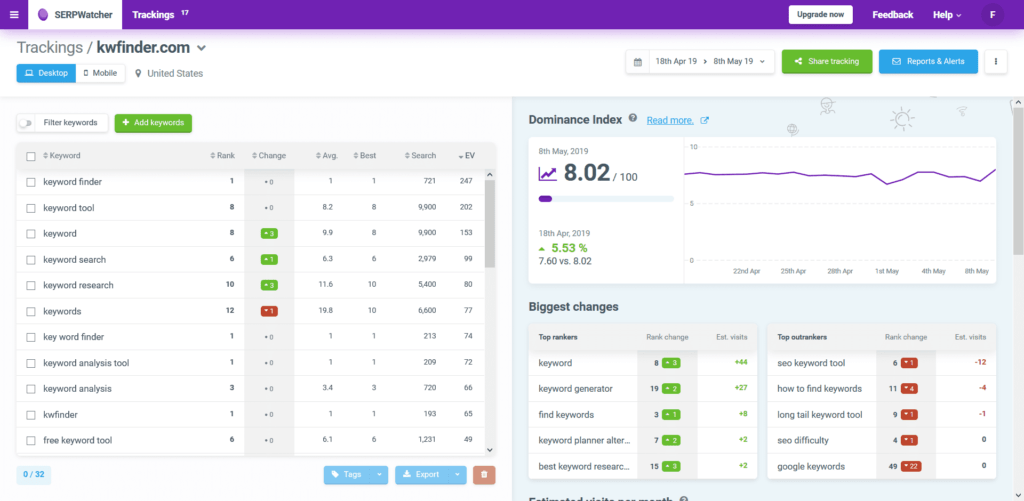This screenshot has width=1024, height=501.
Task: Tick the select-all Keyword header checkbox
Action: coord(31,156)
